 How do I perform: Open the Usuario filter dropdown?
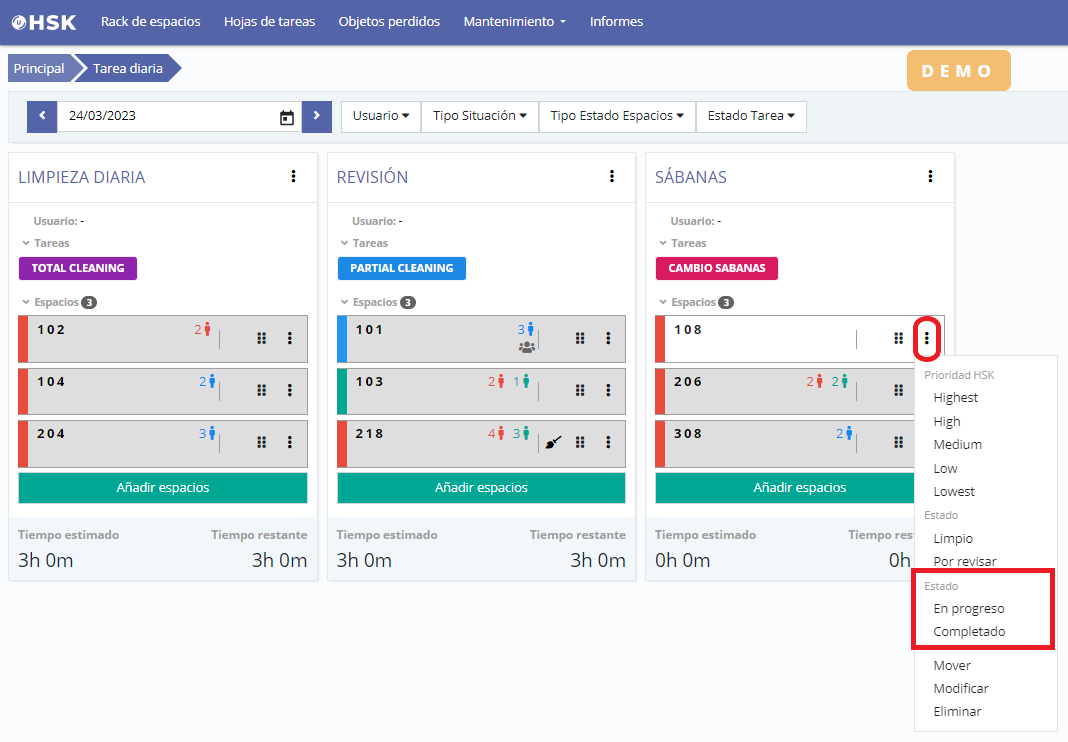click(x=381, y=116)
